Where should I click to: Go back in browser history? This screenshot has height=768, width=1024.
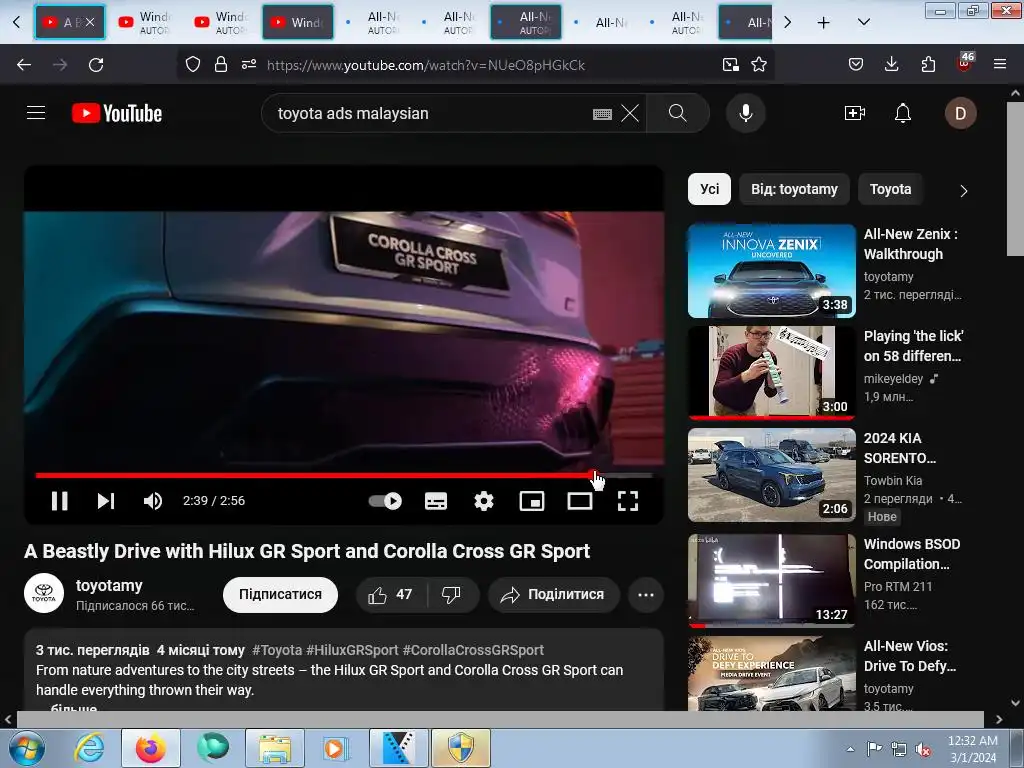24,64
